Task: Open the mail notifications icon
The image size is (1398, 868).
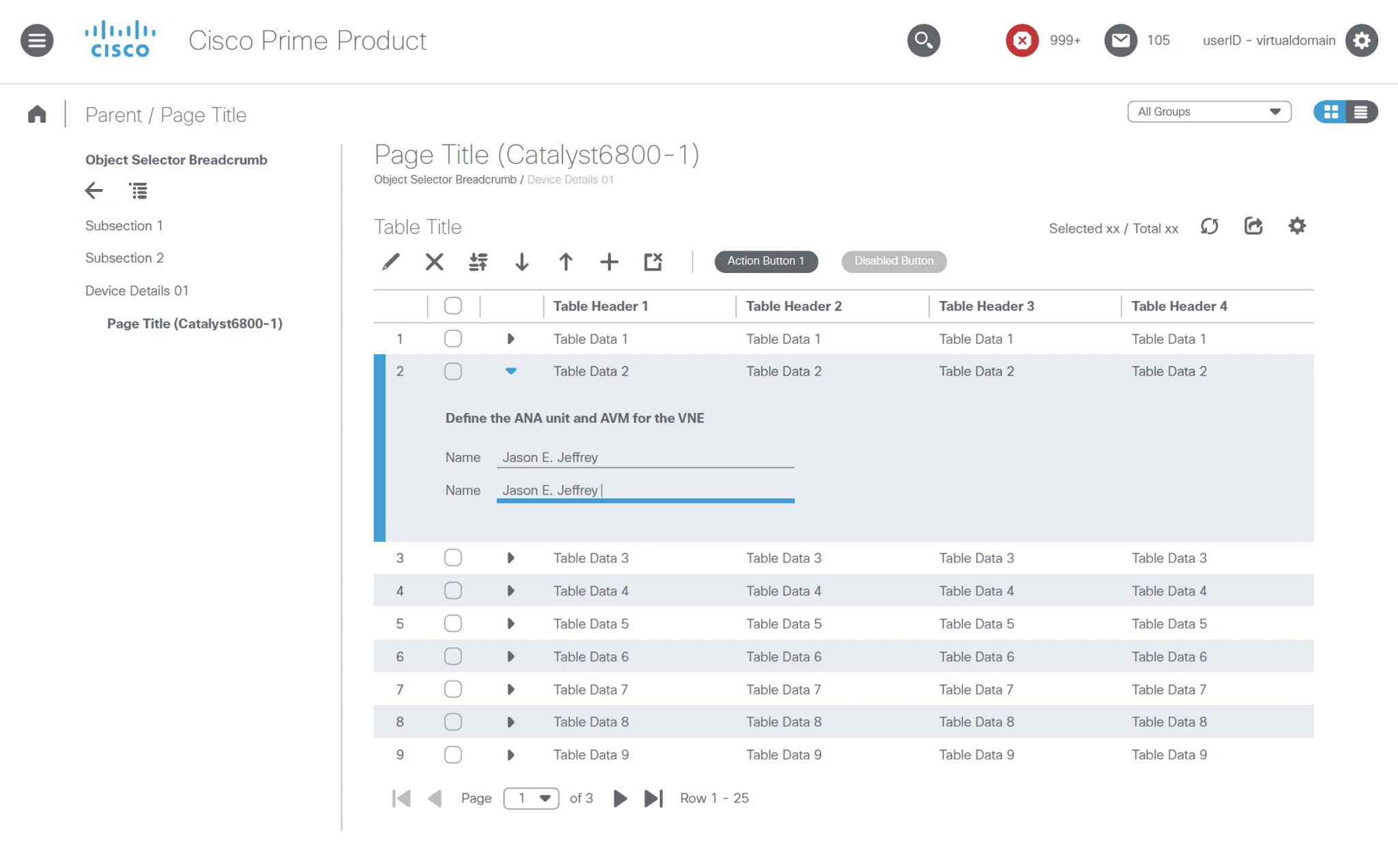Action: tap(1120, 40)
